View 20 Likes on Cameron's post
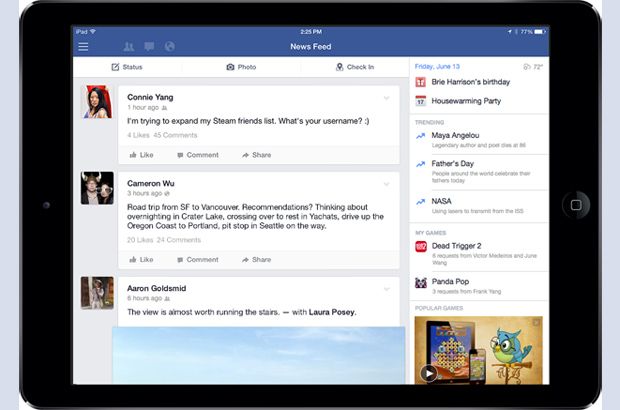 (x=140, y=240)
